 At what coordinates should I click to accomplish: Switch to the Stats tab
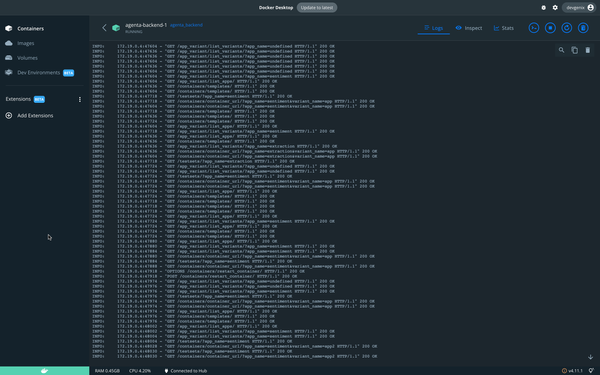(504, 28)
